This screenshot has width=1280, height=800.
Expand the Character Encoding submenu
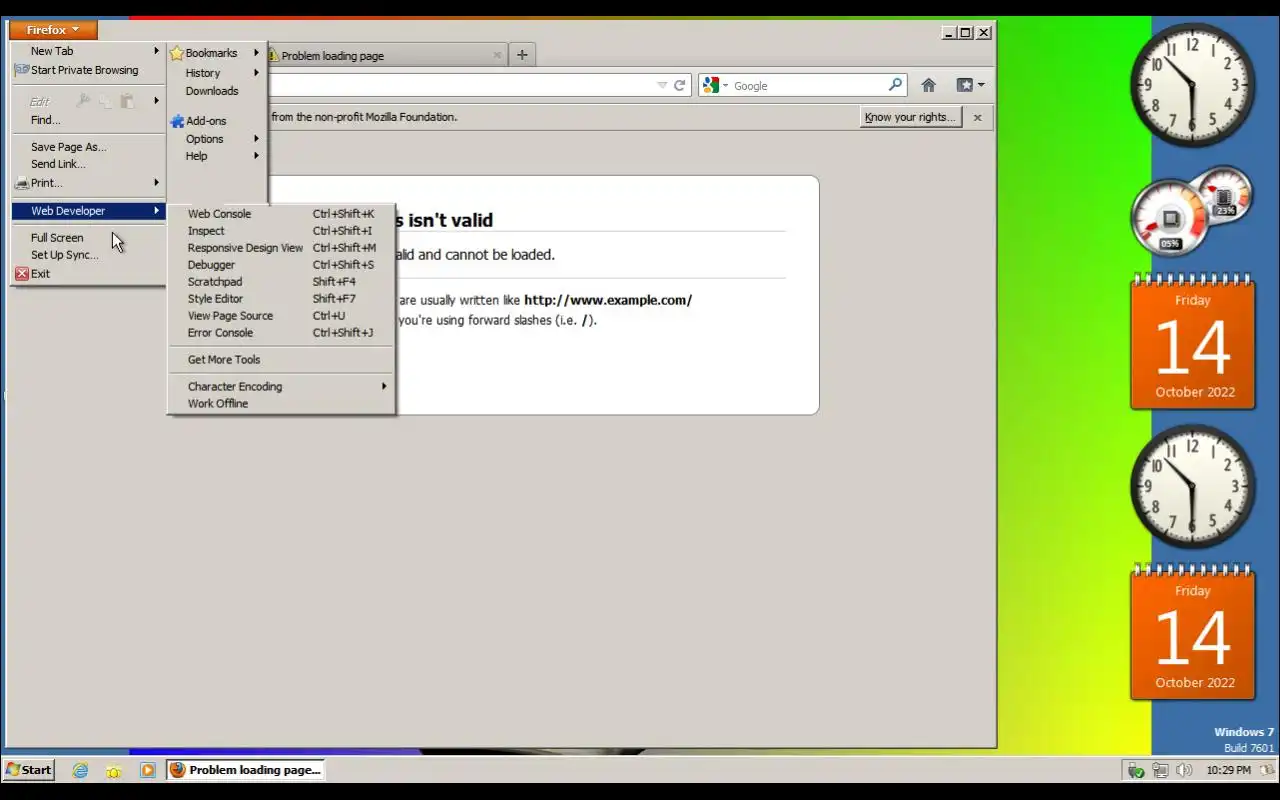(x=281, y=387)
